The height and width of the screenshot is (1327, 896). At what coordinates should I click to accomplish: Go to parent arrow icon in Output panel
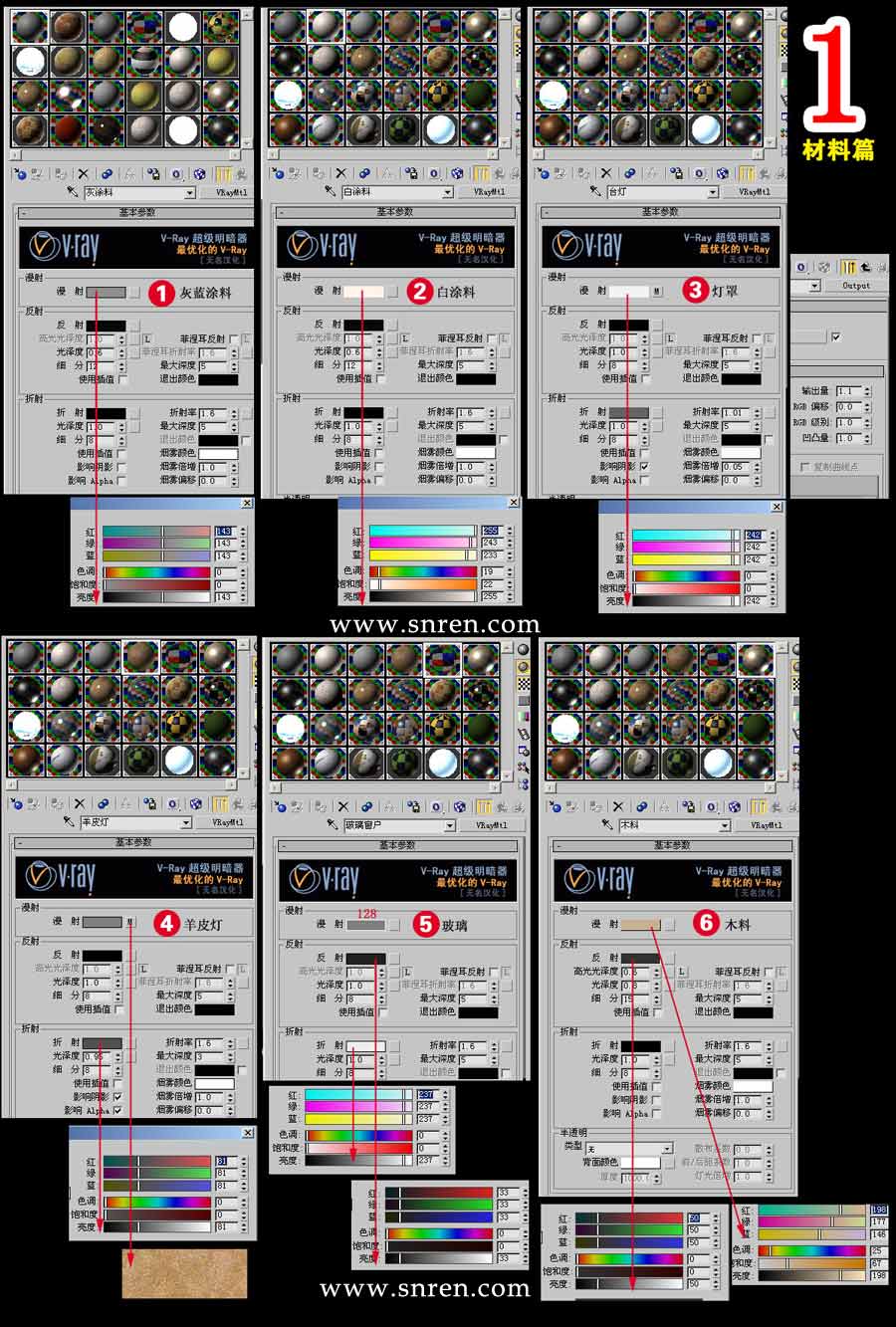tap(867, 266)
